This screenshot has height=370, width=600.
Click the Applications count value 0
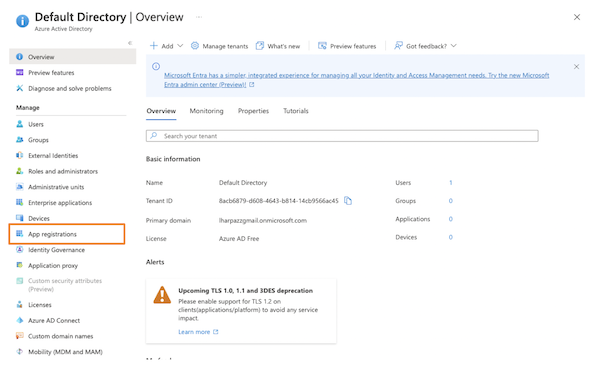pyautogui.click(x=451, y=219)
